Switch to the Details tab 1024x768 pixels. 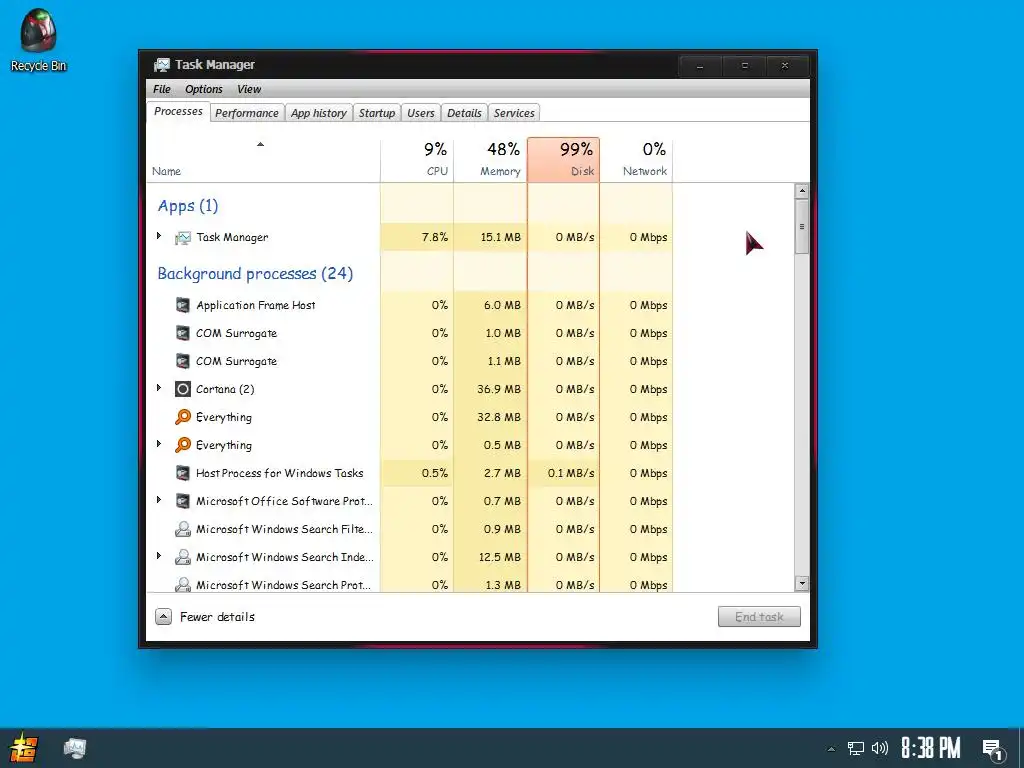pos(464,113)
